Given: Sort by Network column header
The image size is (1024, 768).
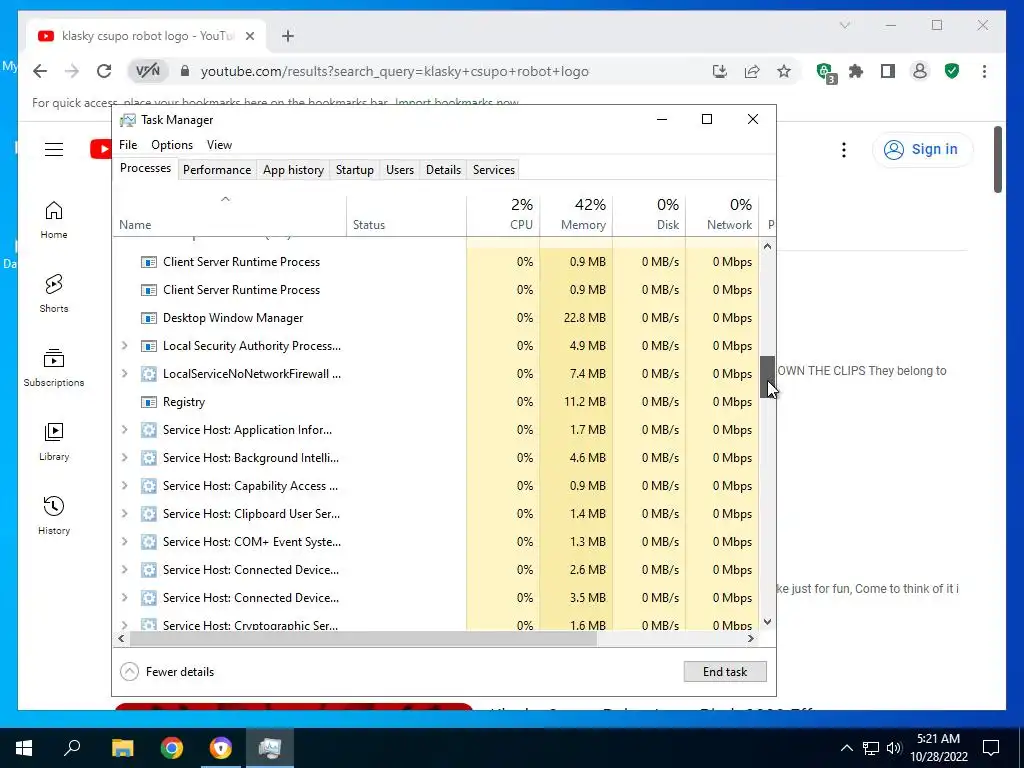Looking at the screenshot, I should [x=723, y=215].
